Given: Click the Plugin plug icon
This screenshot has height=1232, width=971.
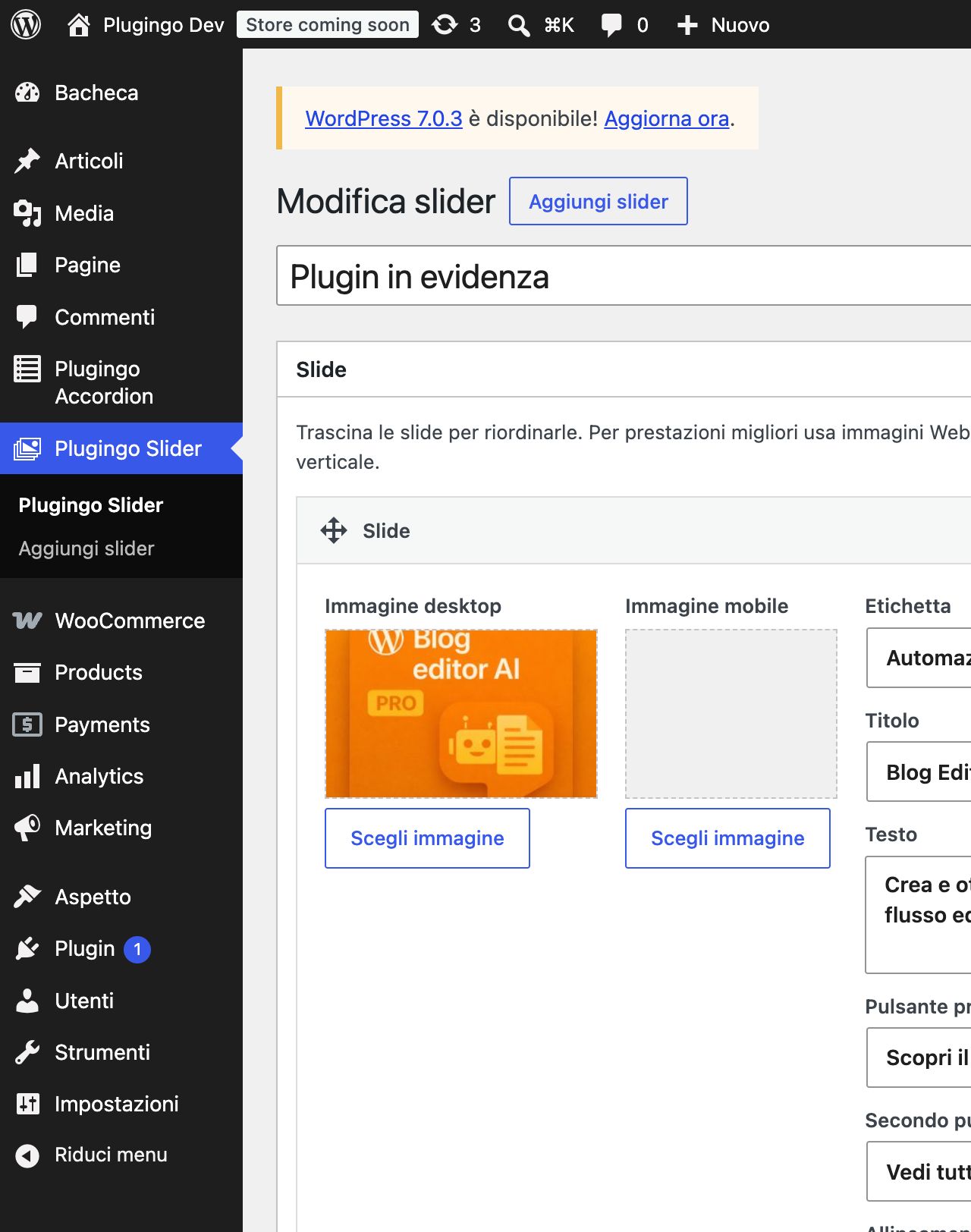Looking at the screenshot, I should (x=27, y=948).
